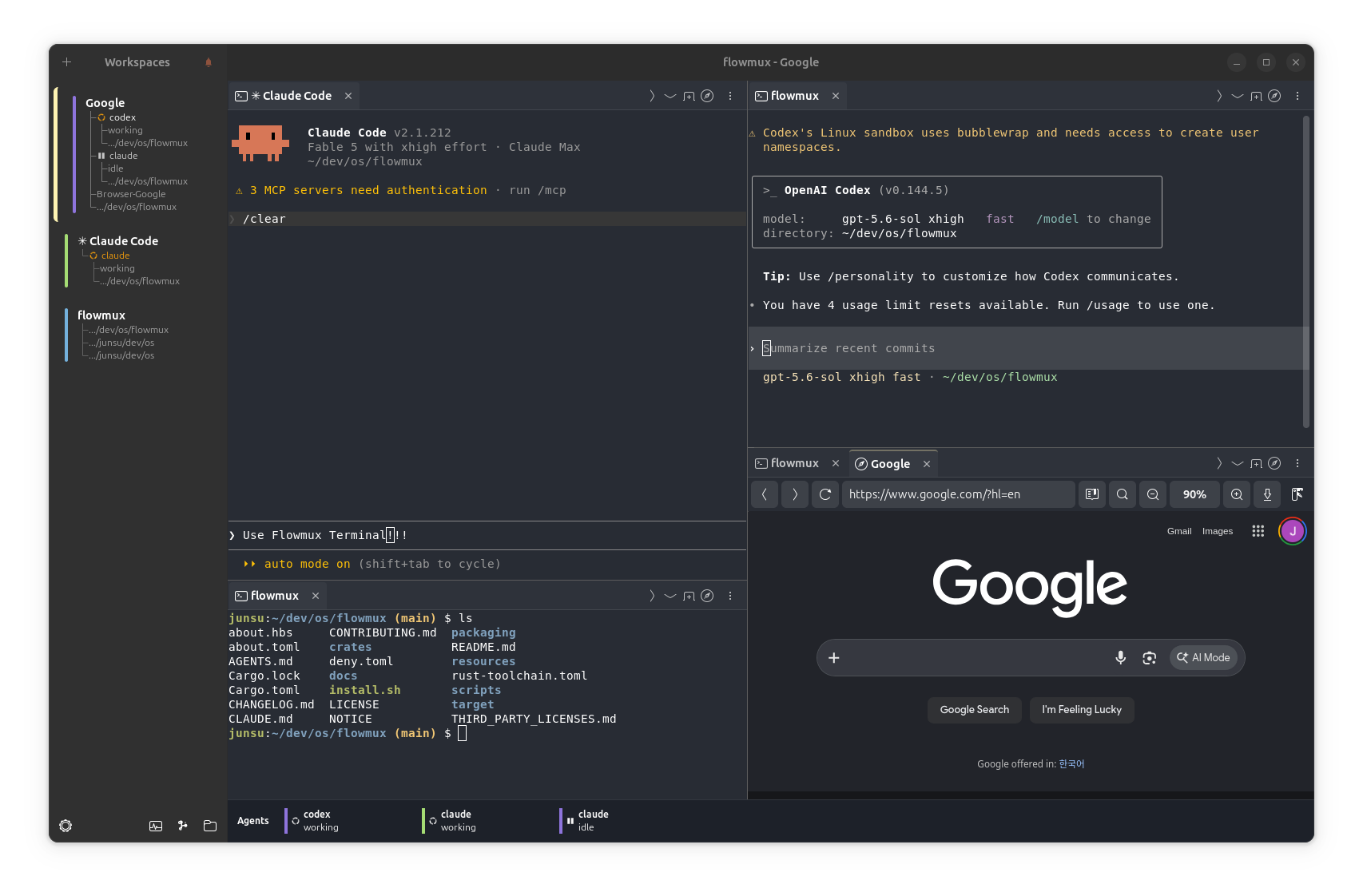The height and width of the screenshot is (896, 1363).
Task: Open a browser tab via compass in Claude Code pane
Action: coord(707,96)
